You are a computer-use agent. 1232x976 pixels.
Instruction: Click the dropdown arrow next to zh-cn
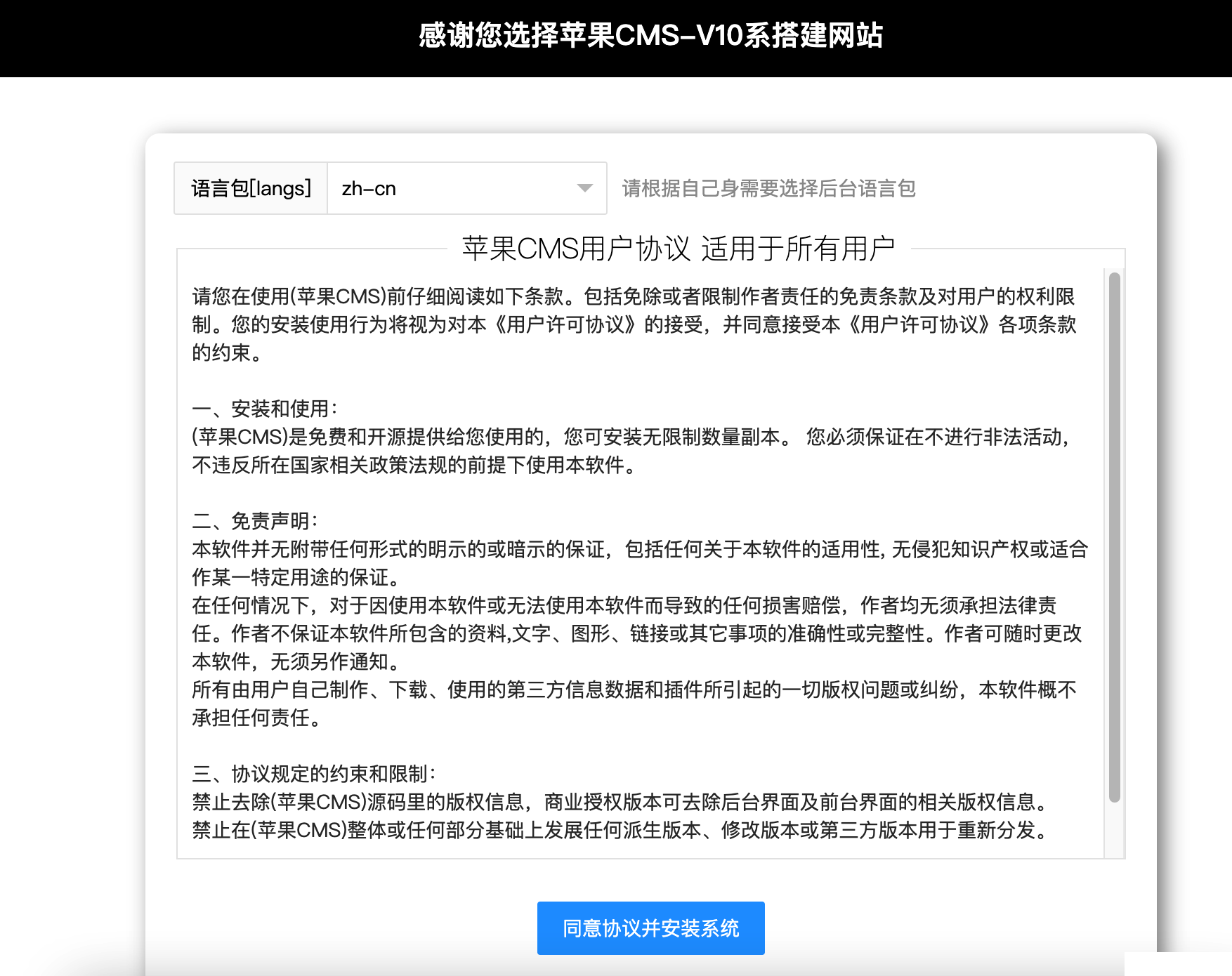[585, 189]
